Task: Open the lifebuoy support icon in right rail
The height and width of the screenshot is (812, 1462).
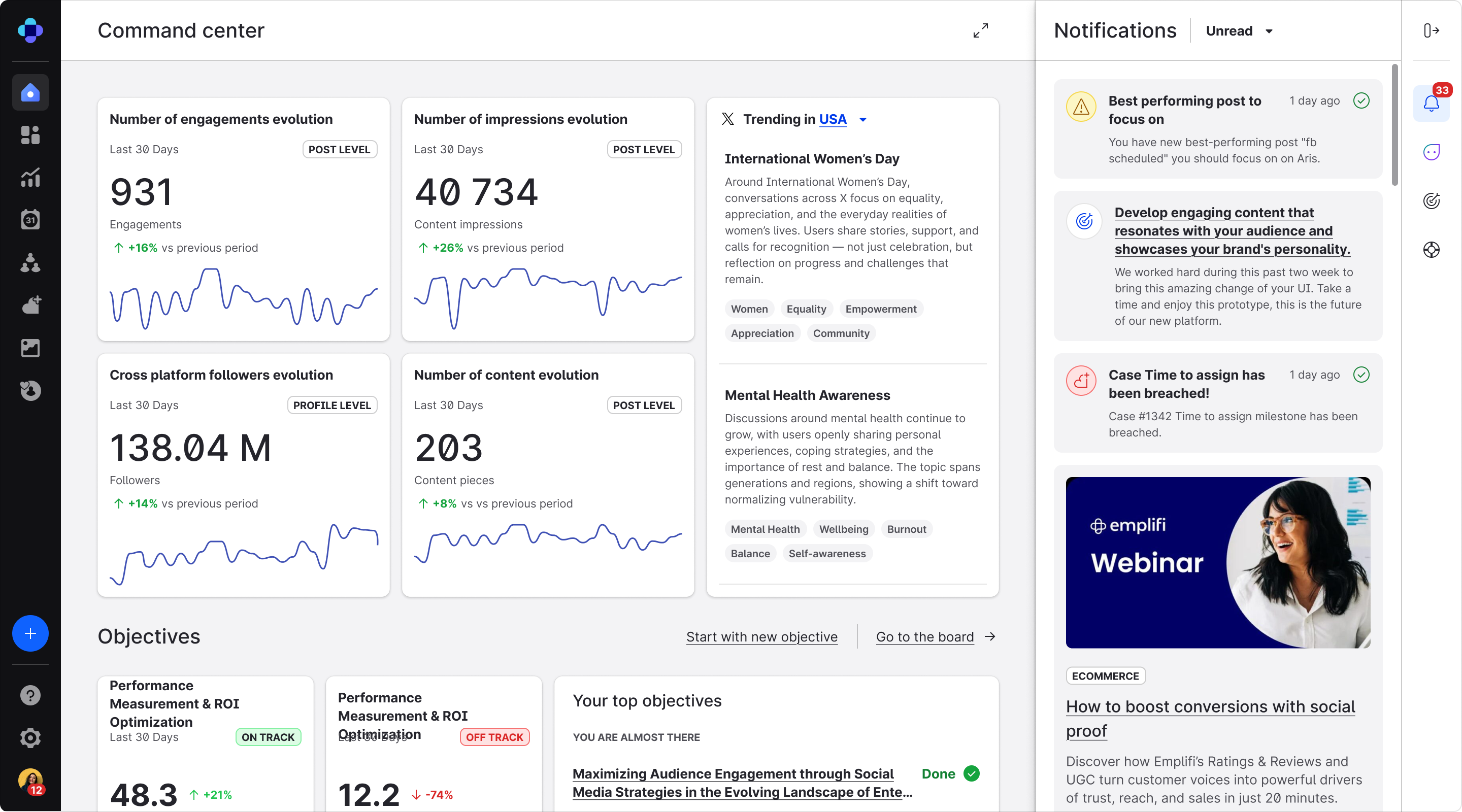Action: [x=1432, y=250]
